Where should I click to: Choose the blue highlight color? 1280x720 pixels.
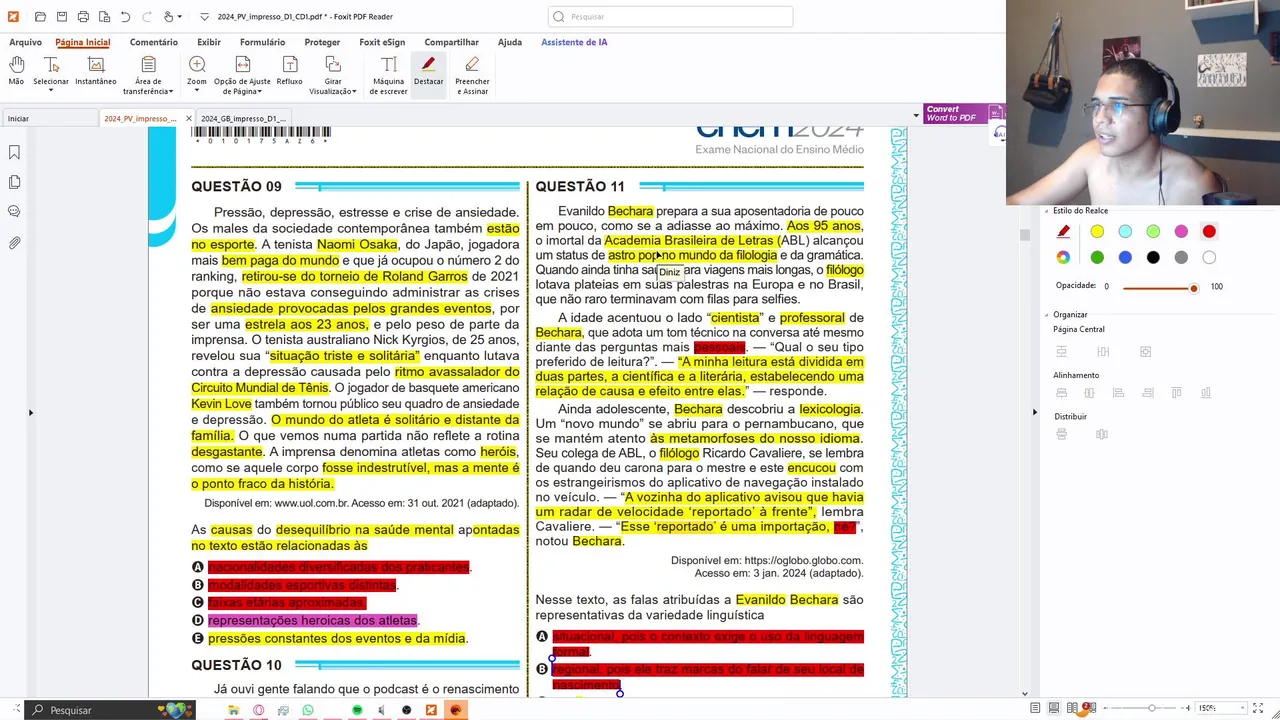click(1125, 257)
